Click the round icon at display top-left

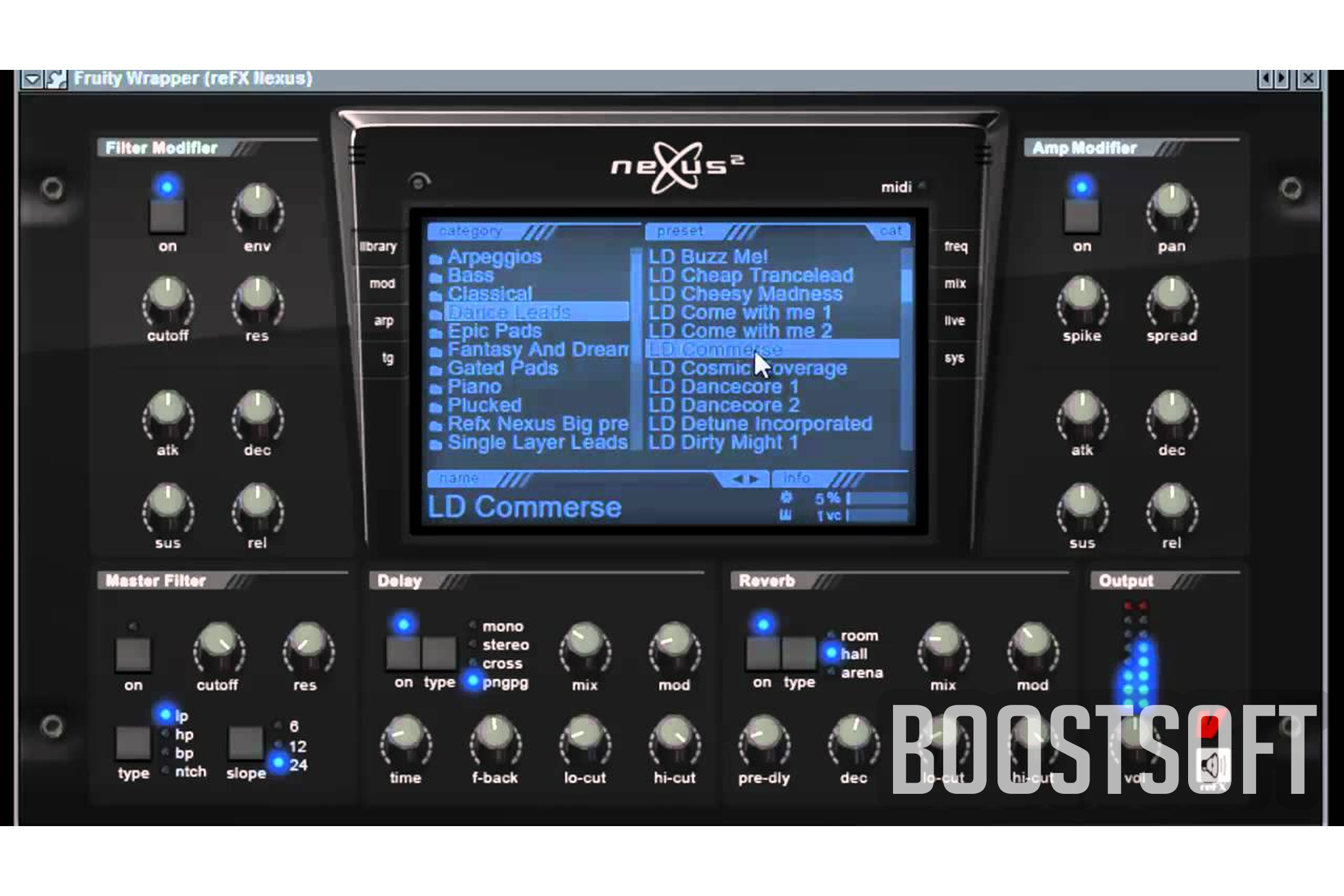[x=419, y=182]
